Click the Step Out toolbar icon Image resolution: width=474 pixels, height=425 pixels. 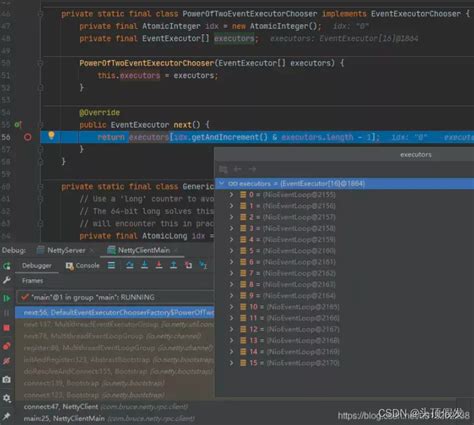tap(174, 265)
